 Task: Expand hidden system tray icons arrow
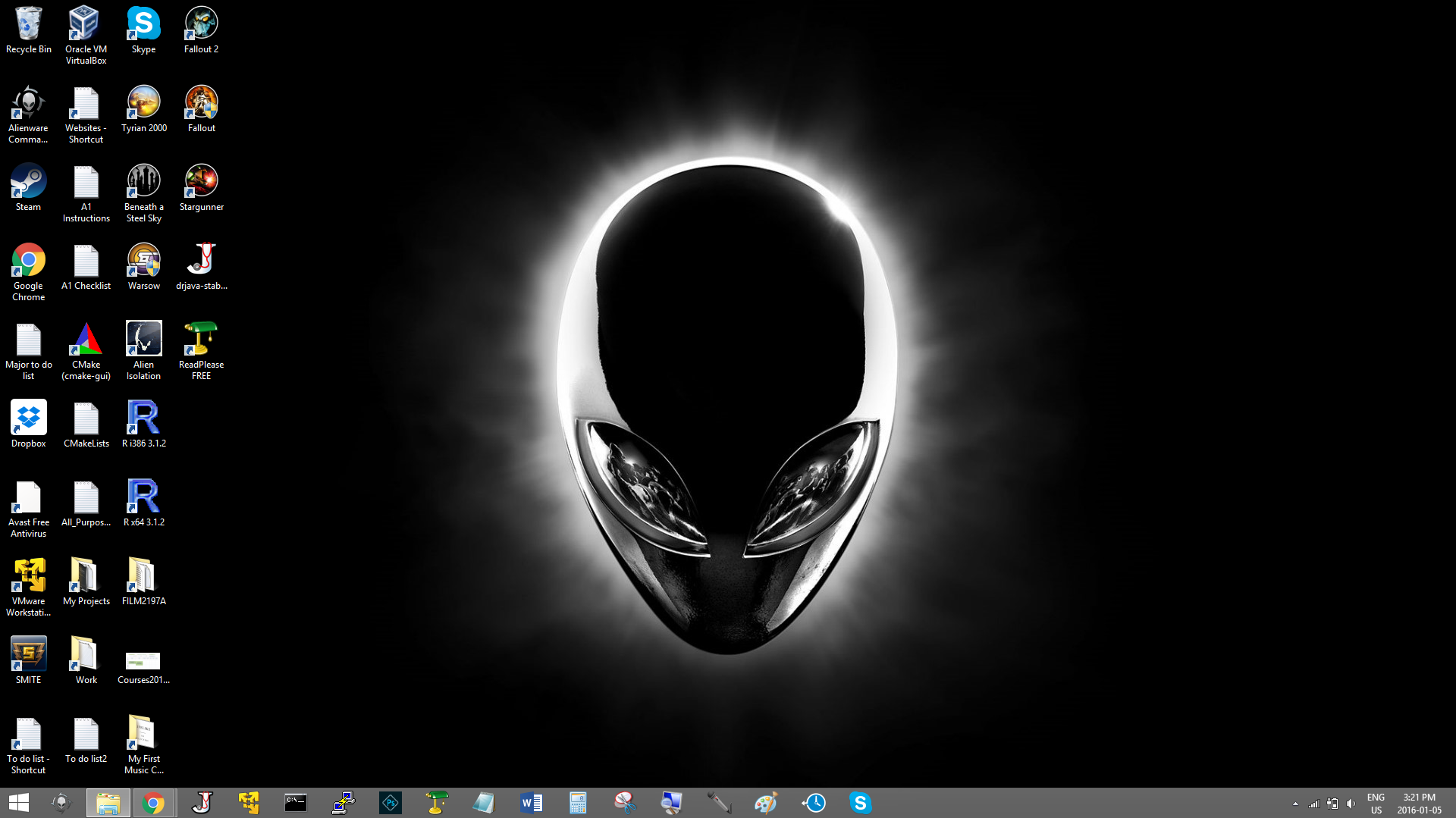[1295, 804]
